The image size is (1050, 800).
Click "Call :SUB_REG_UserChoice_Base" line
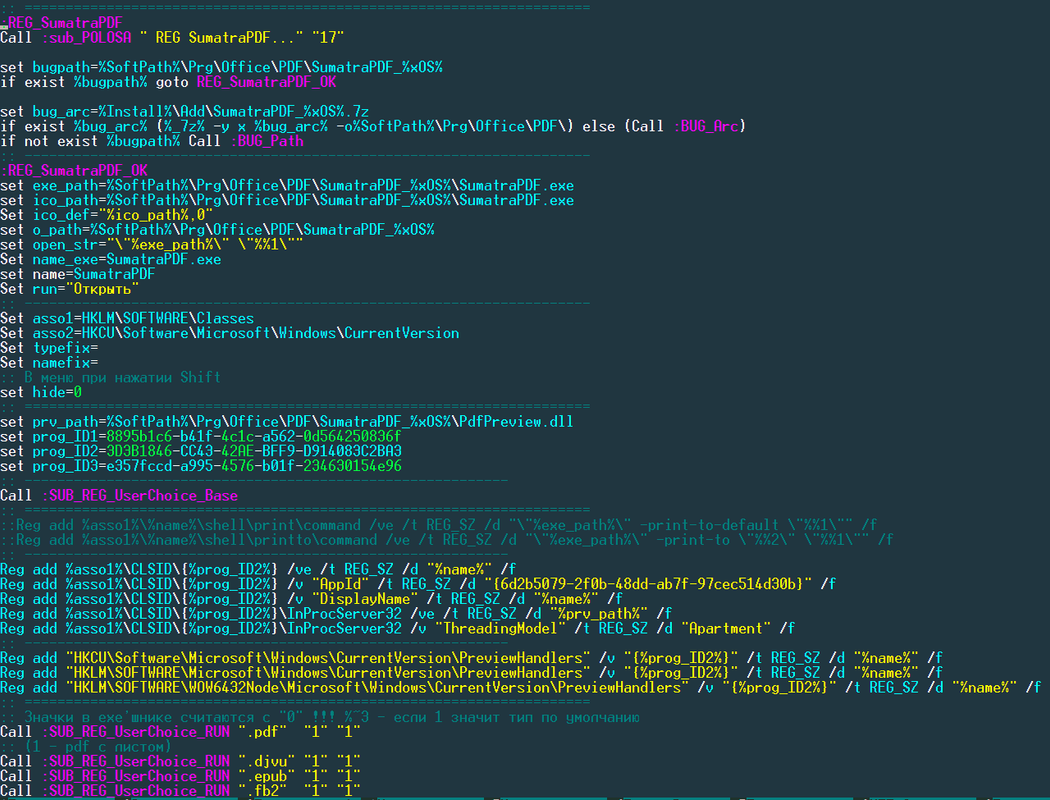click(119, 495)
